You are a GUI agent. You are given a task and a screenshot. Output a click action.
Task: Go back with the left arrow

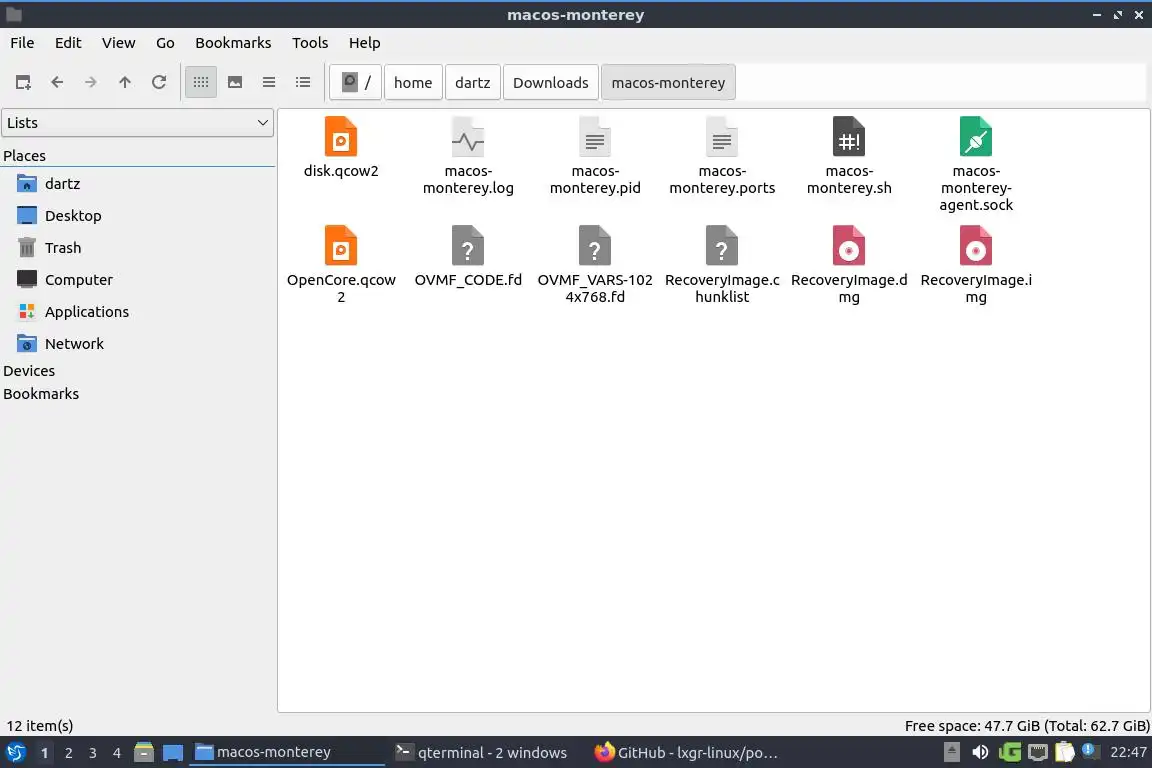pyautogui.click(x=57, y=82)
